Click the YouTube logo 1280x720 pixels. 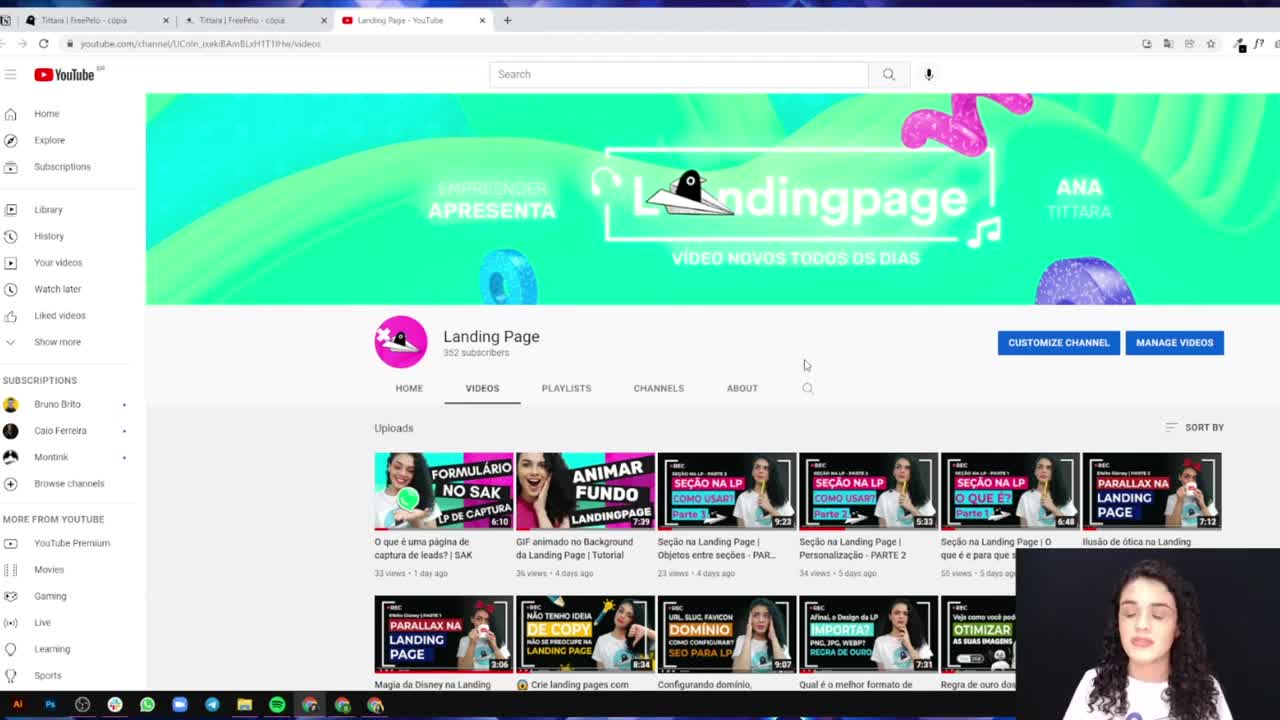click(64, 75)
